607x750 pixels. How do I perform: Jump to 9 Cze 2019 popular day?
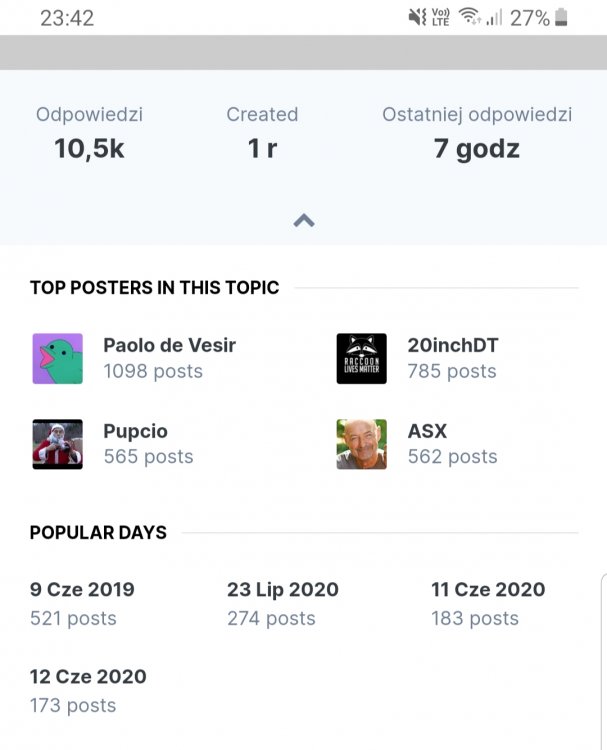(82, 590)
